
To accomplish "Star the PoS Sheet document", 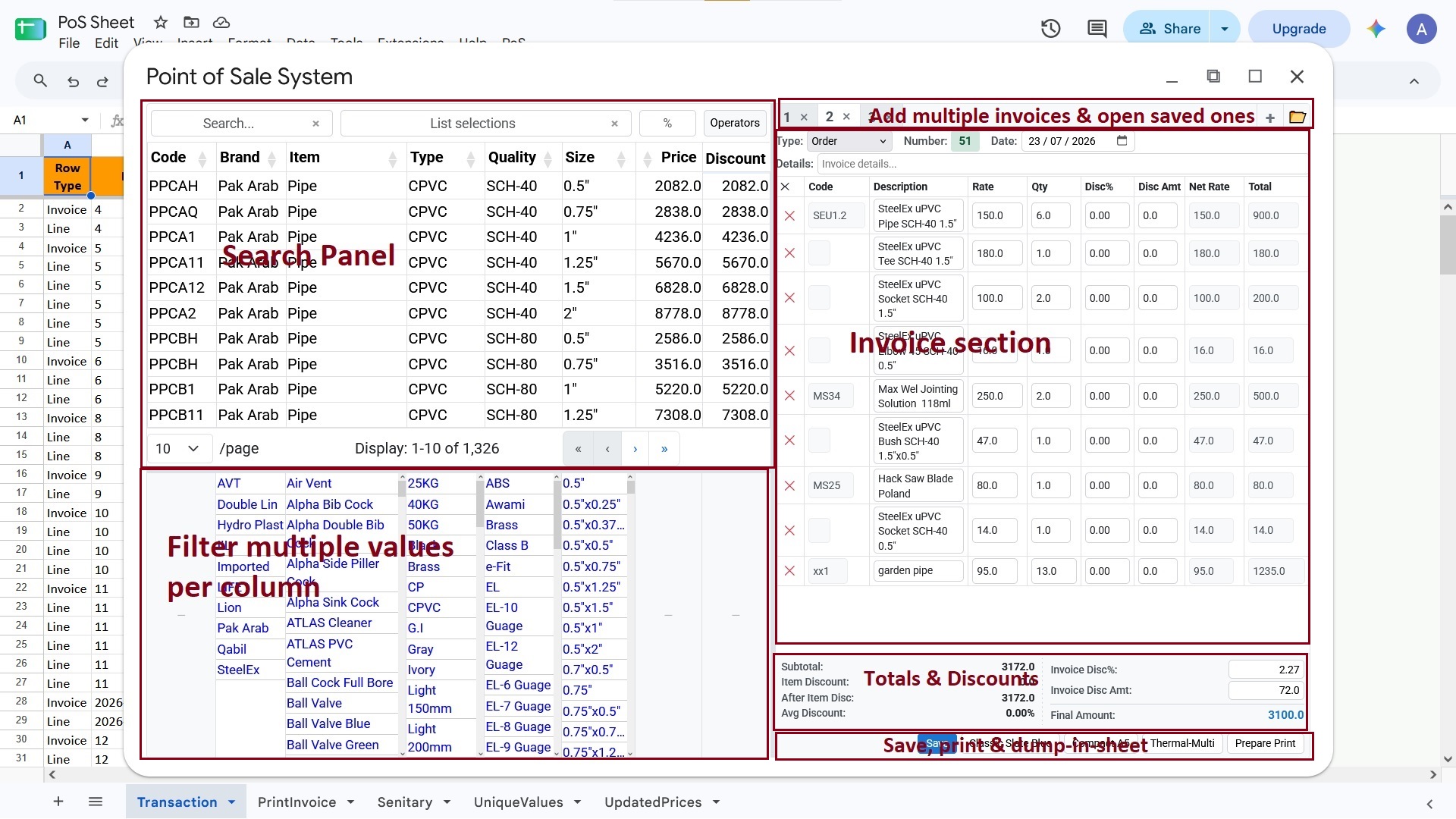I will [x=161, y=22].
